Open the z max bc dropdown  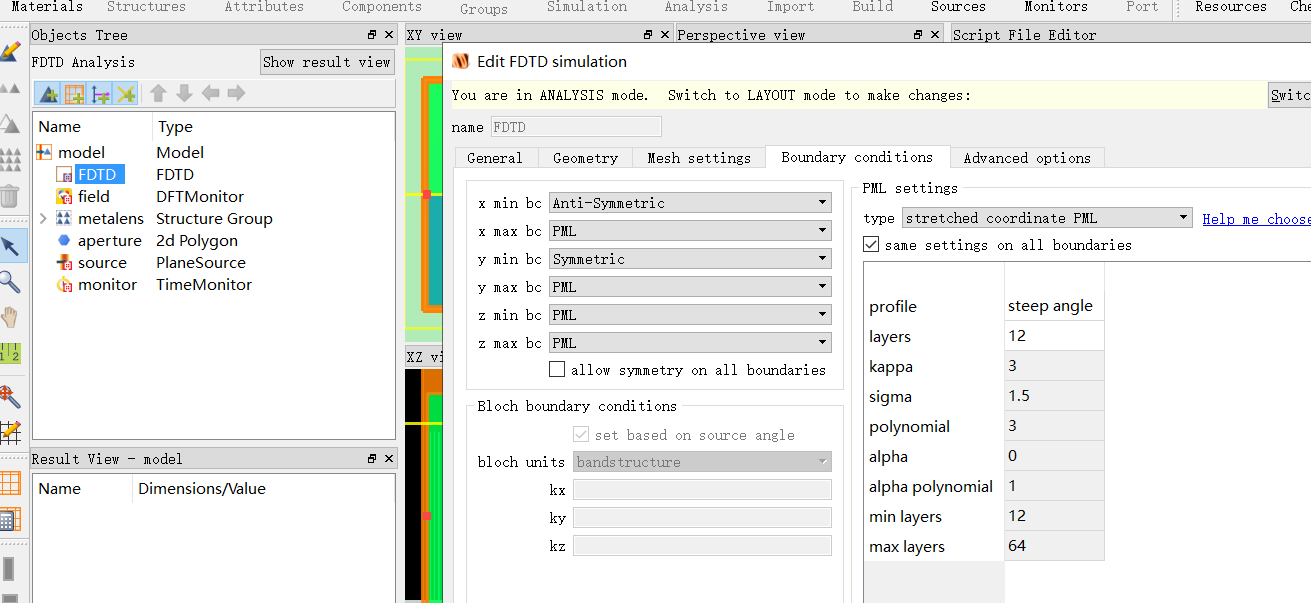click(690, 343)
